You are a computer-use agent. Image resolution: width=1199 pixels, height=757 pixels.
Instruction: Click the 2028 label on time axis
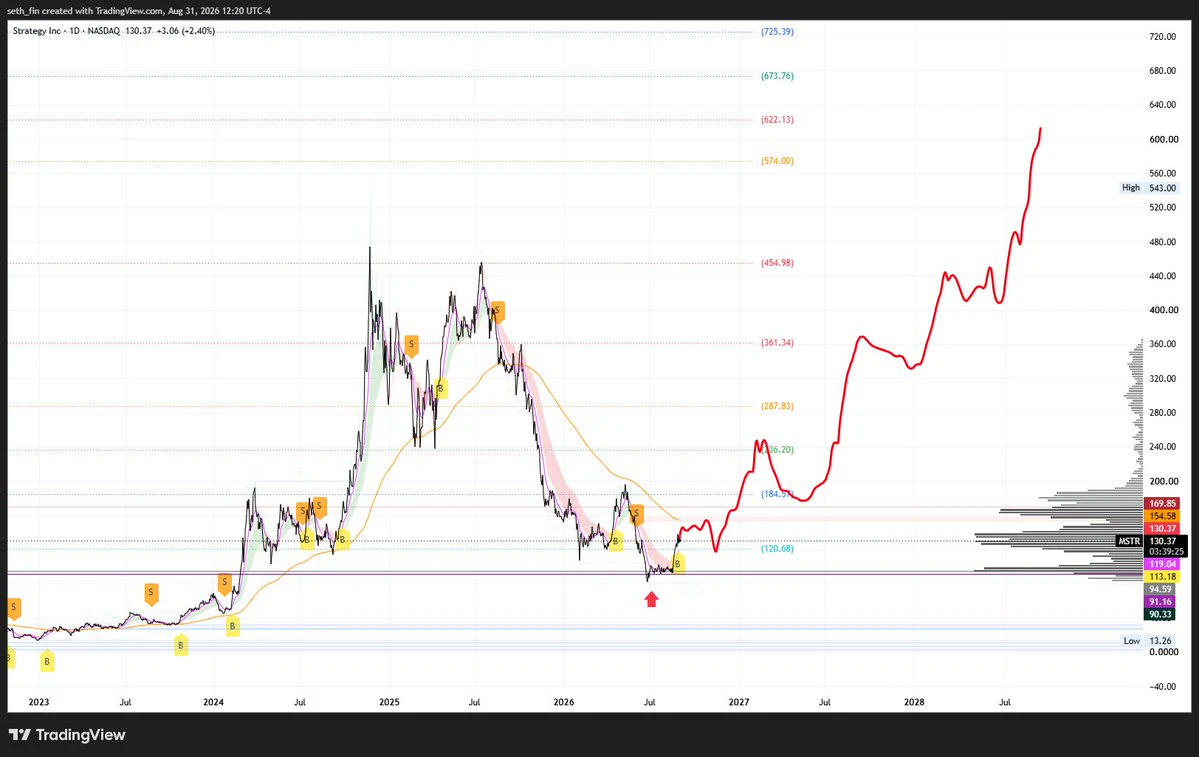[x=914, y=702]
